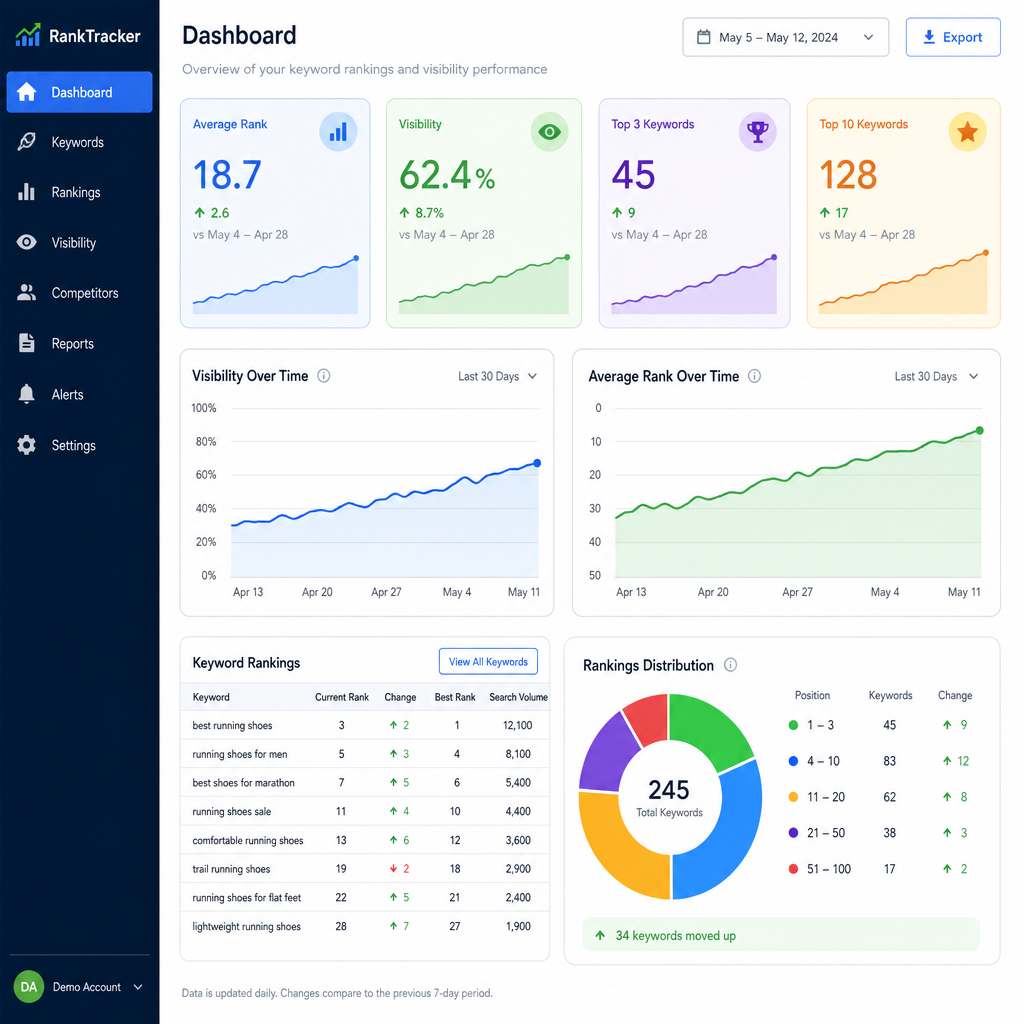Click the bar chart icon beside Rankings
Image resolution: width=1024 pixels, height=1024 pixels.
tap(27, 192)
